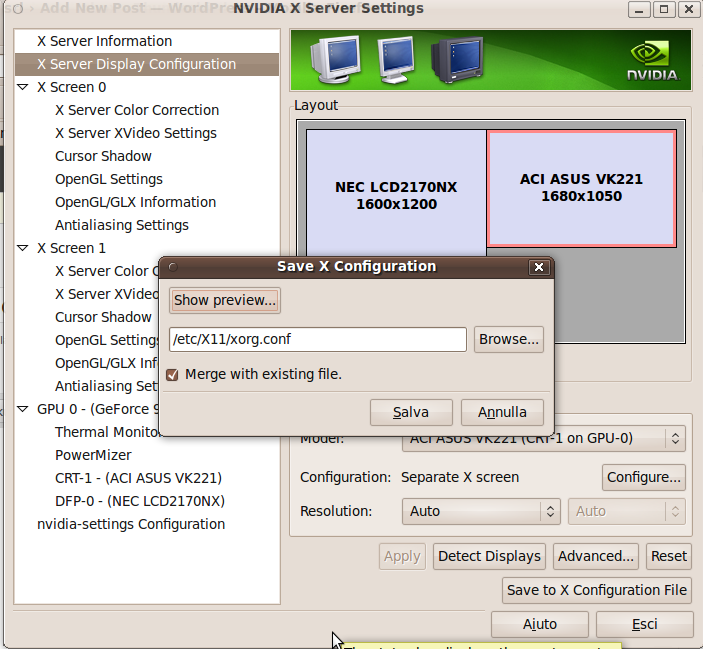Click Save to X Configuration File
The width and height of the screenshot is (703, 649).
[597, 590]
